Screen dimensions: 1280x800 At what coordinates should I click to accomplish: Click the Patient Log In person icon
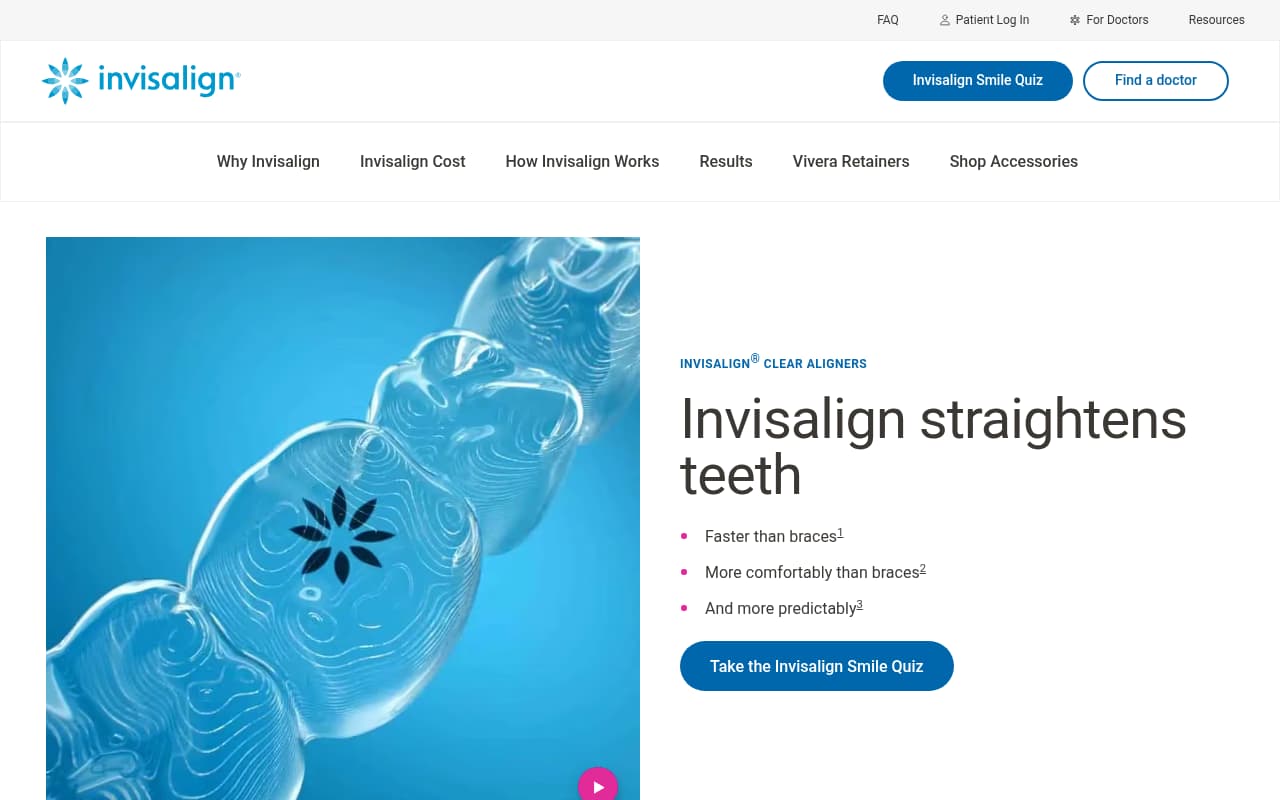(945, 20)
